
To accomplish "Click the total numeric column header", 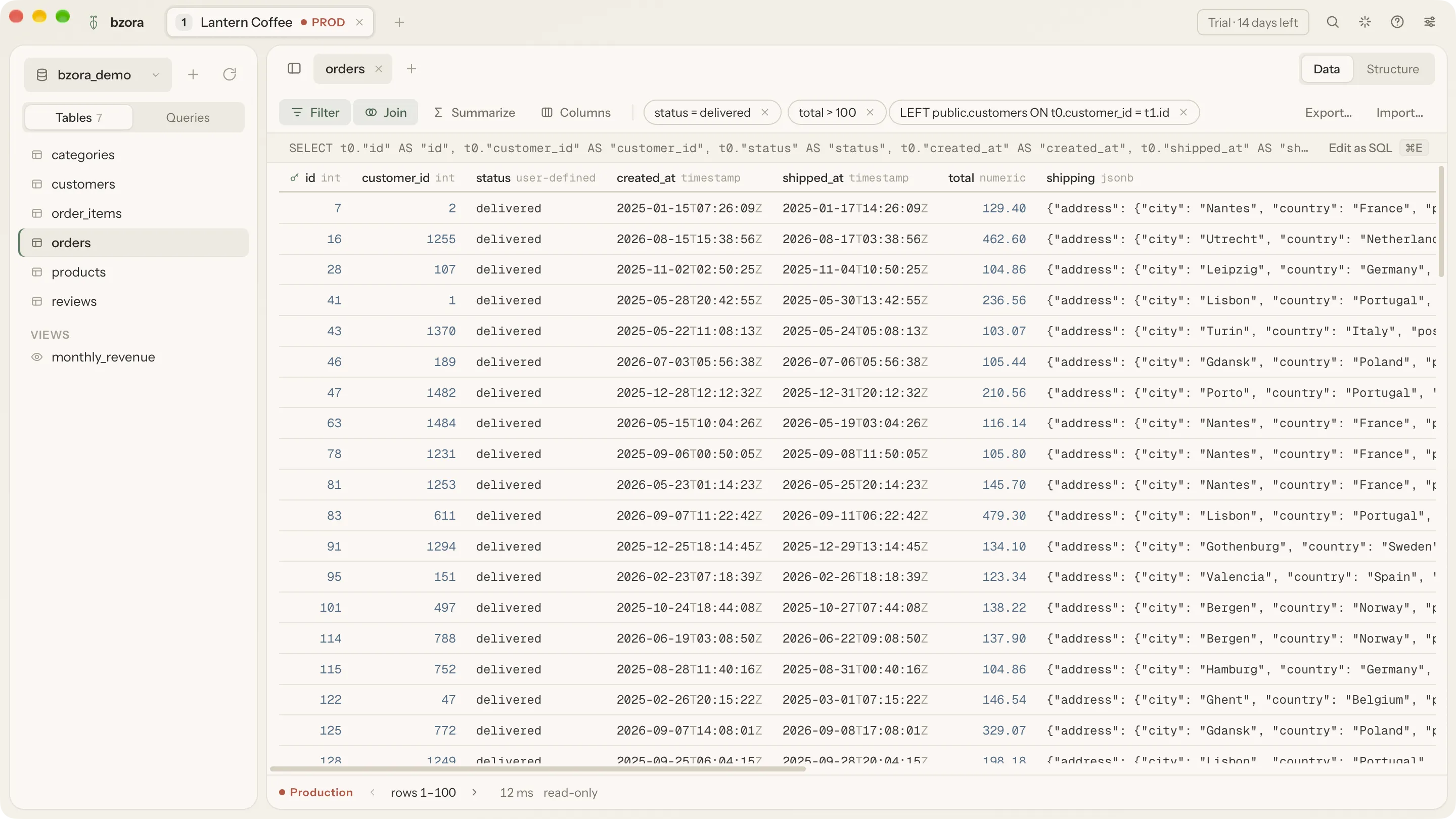I will point(986,177).
